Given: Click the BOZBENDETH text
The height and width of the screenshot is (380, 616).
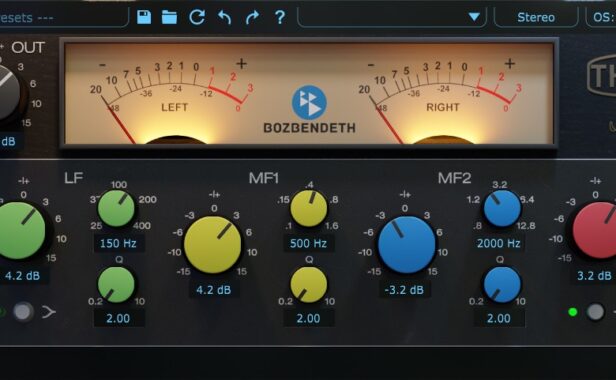Looking at the screenshot, I should (x=310, y=128).
